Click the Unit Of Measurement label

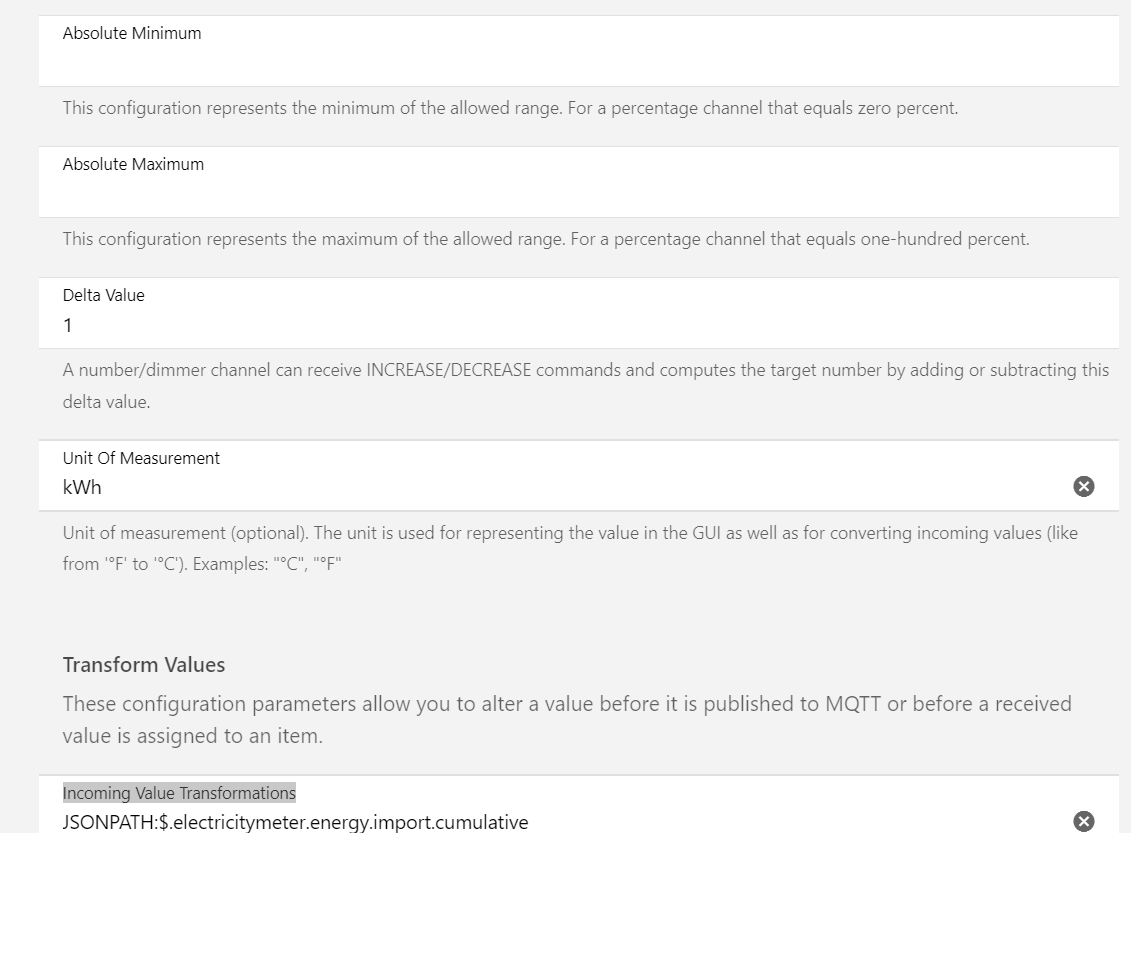(141, 458)
